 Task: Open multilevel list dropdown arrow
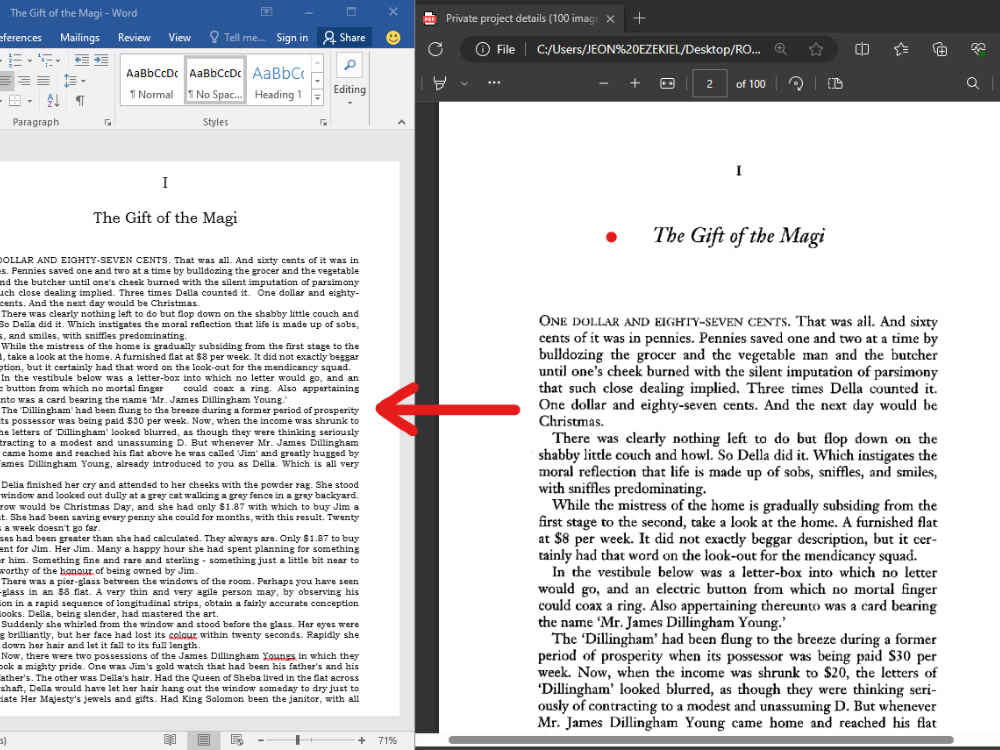(x=58, y=61)
